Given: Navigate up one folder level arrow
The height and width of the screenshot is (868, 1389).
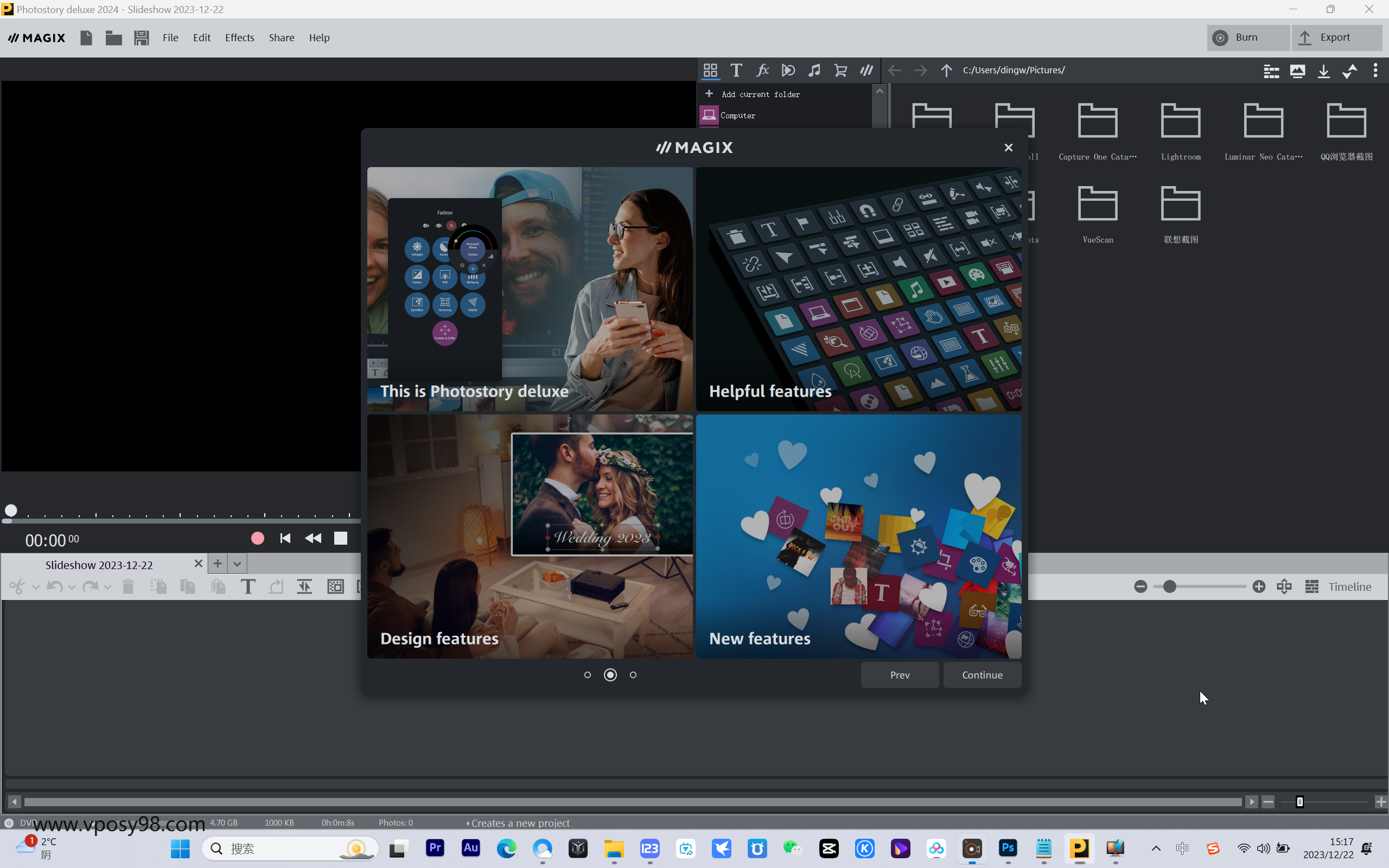Looking at the screenshot, I should pos(946,70).
